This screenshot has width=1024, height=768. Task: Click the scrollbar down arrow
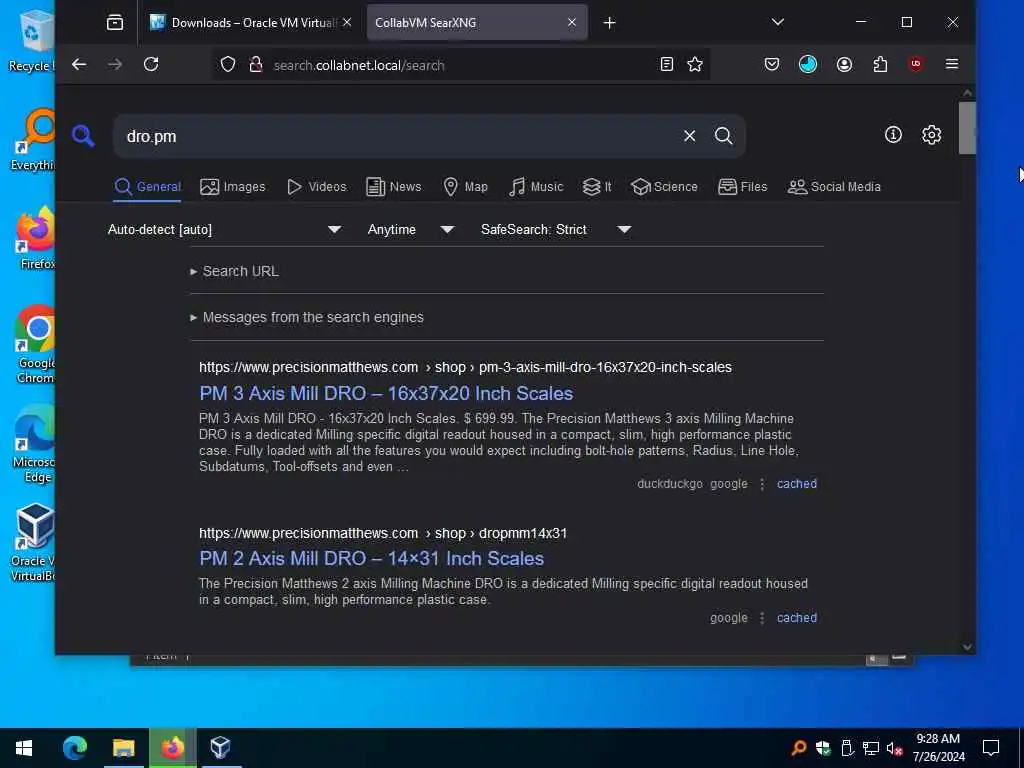(967, 647)
